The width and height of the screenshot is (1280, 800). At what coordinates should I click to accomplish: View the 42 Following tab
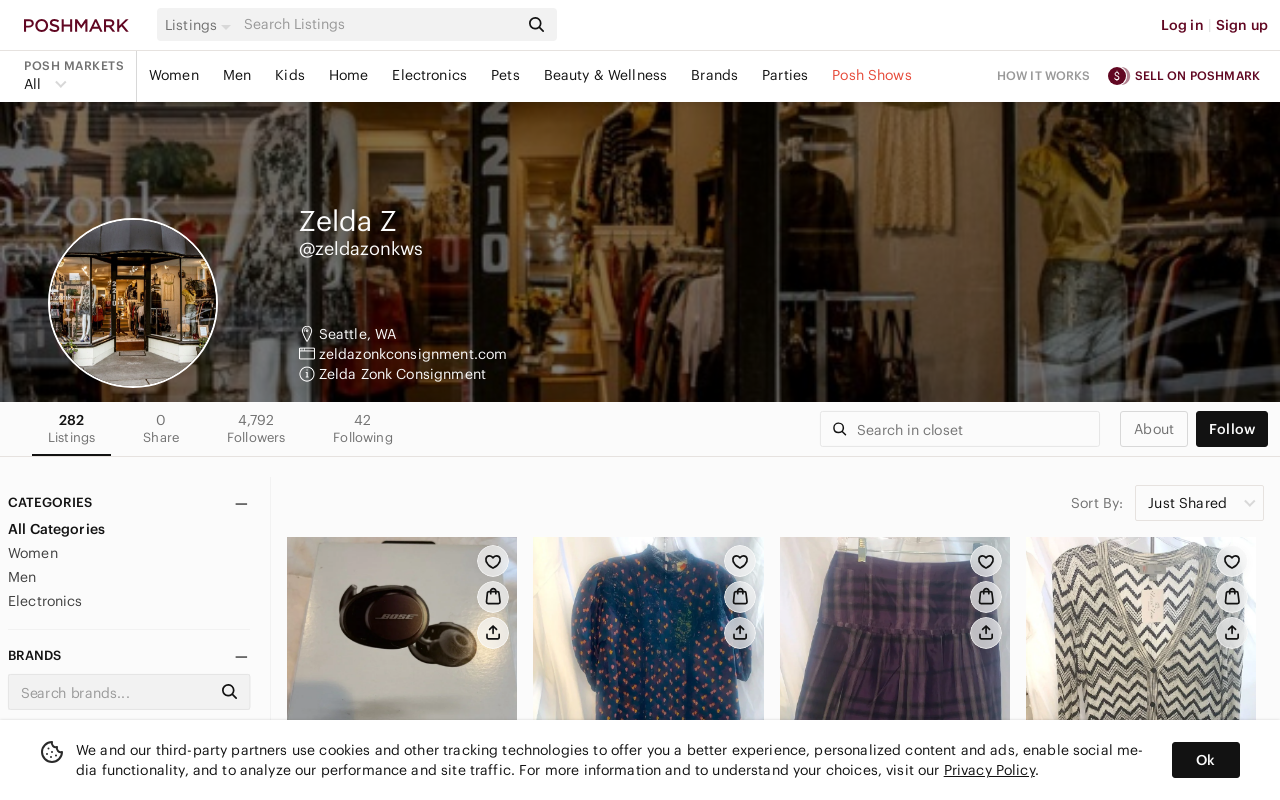tap(363, 429)
